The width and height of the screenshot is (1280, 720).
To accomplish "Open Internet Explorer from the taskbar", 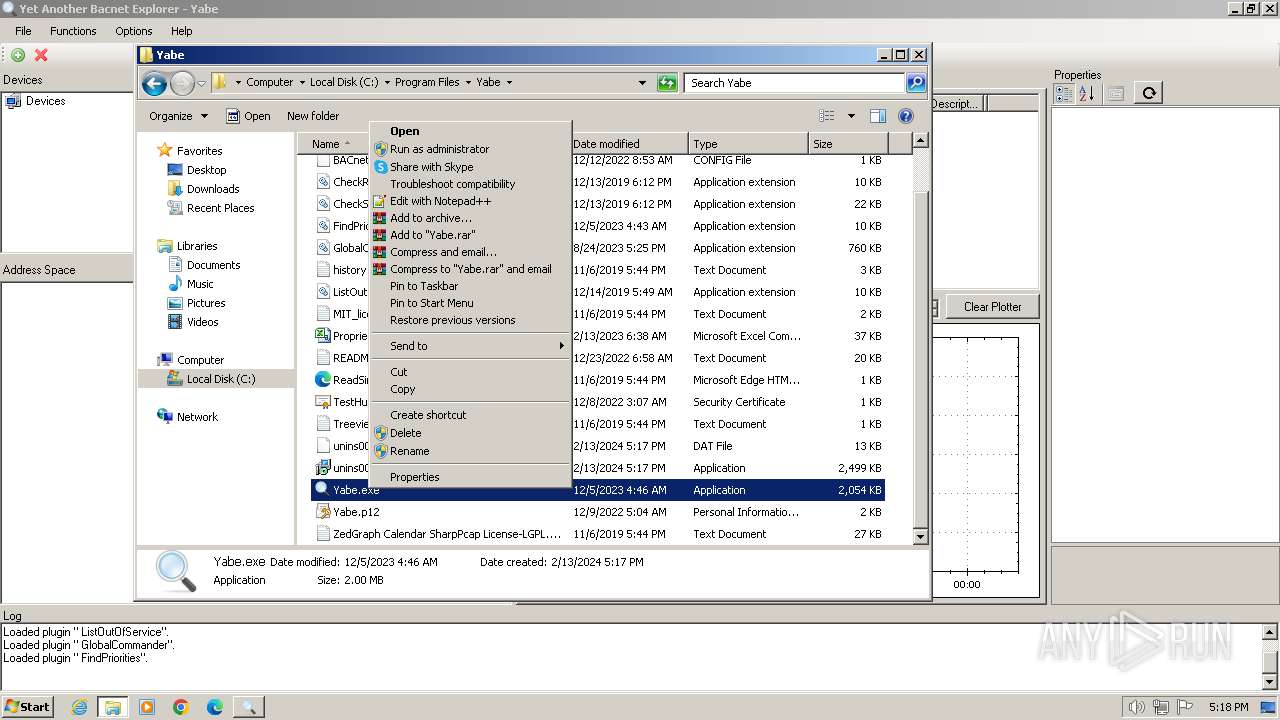I will (79, 707).
